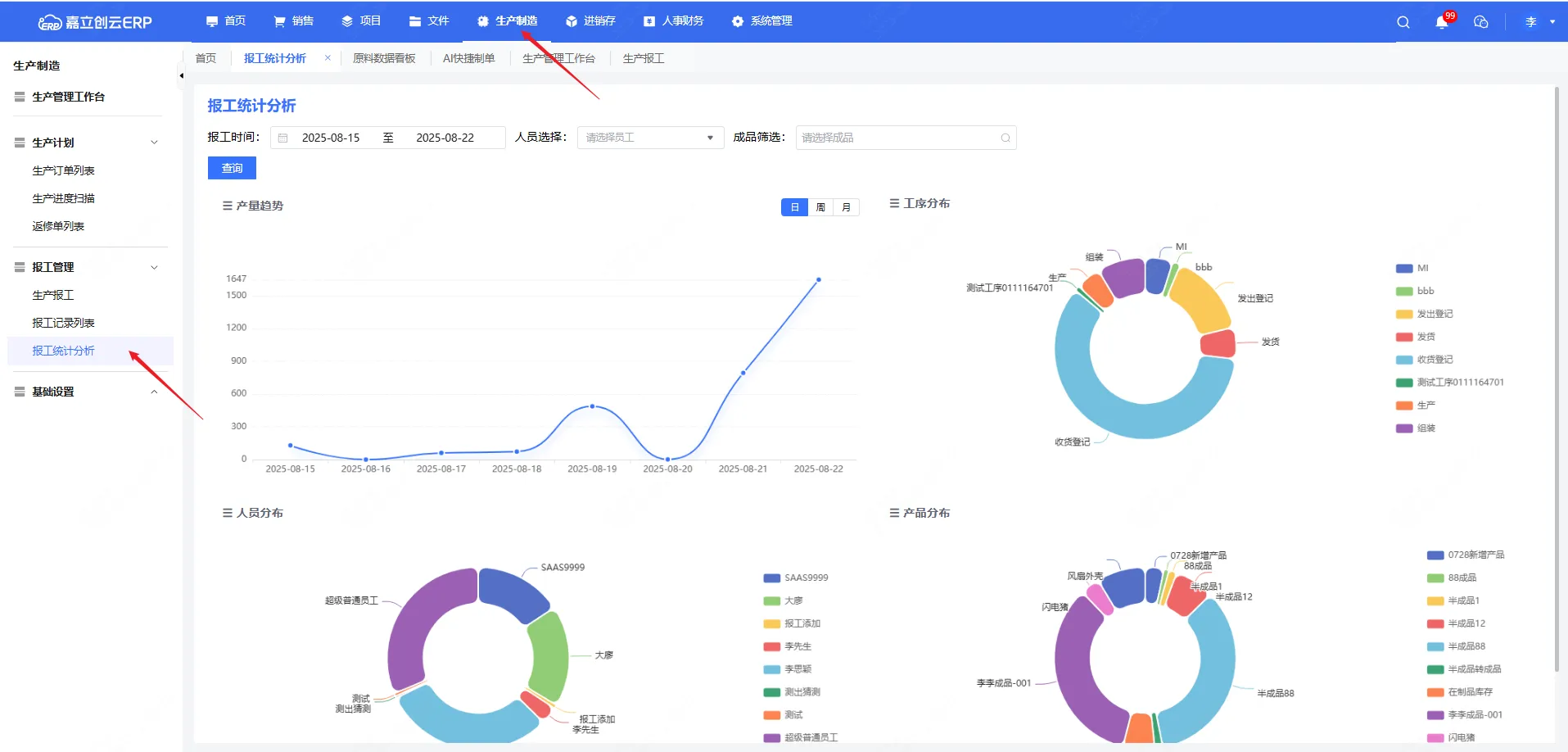The image size is (1568, 752).
Task: Click the search magnifier icon in header
Action: [x=1403, y=22]
